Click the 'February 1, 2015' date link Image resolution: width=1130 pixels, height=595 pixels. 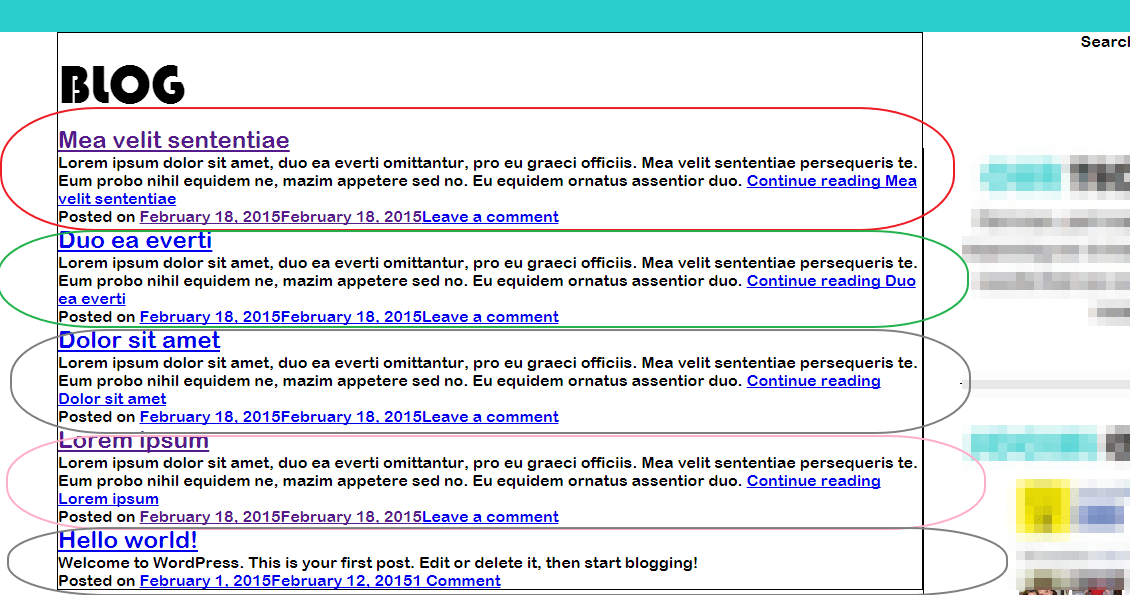point(205,581)
